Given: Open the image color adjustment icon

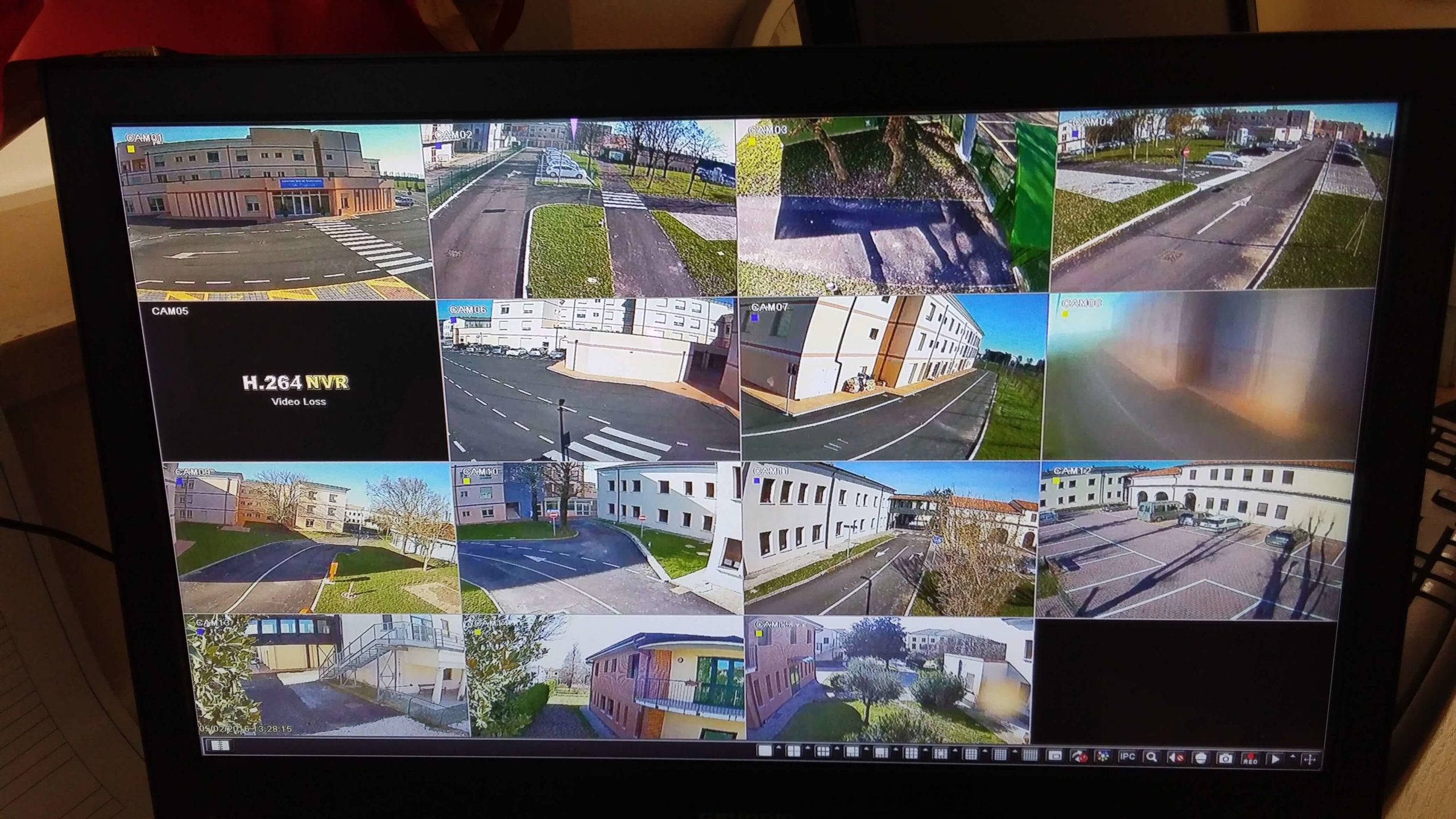Looking at the screenshot, I should (x=1102, y=756).
